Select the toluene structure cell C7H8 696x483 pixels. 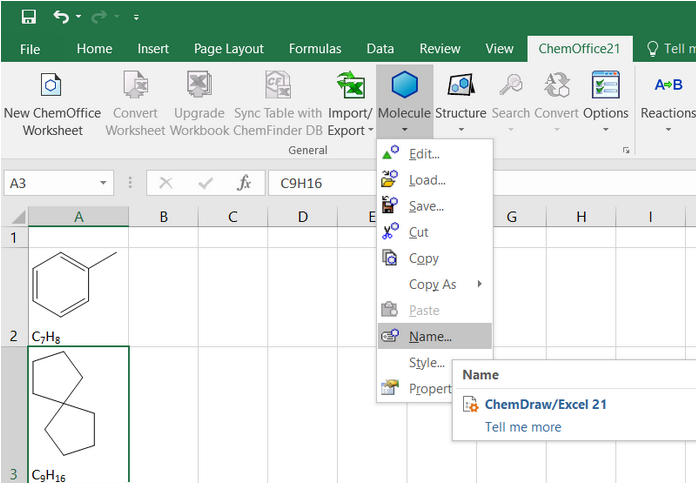(79, 297)
